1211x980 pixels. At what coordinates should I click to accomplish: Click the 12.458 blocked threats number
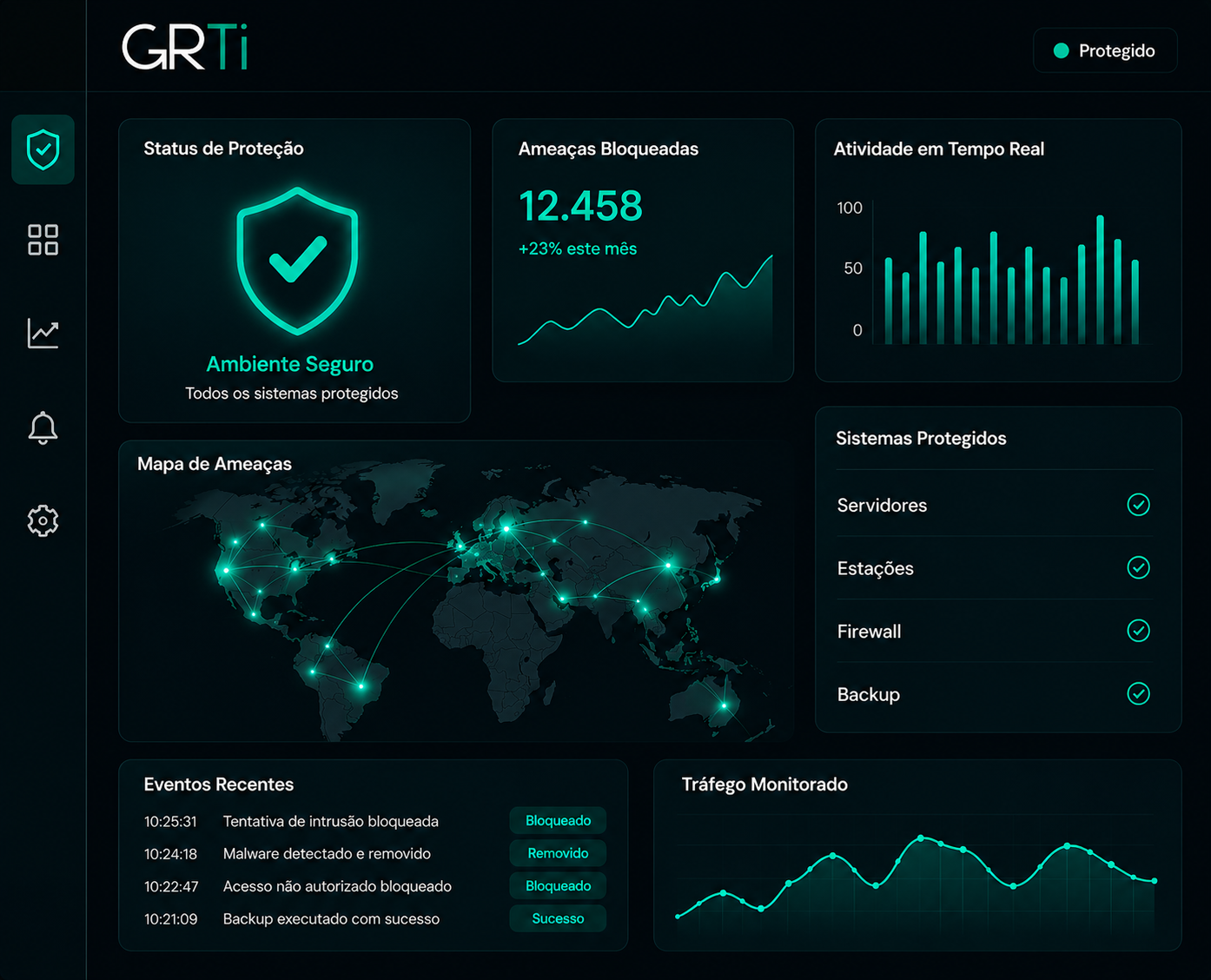point(580,207)
